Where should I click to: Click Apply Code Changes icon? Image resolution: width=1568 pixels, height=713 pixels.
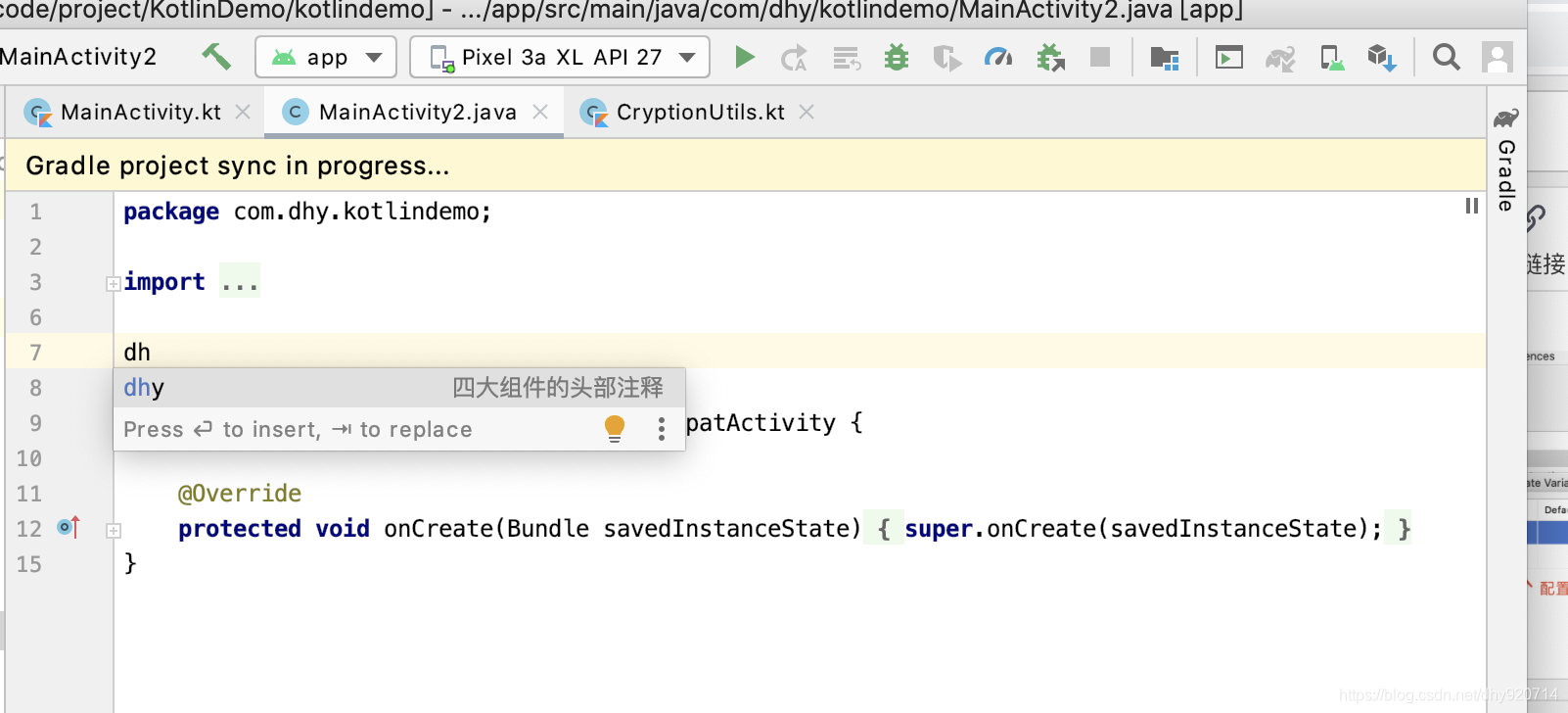pos(847,58)
